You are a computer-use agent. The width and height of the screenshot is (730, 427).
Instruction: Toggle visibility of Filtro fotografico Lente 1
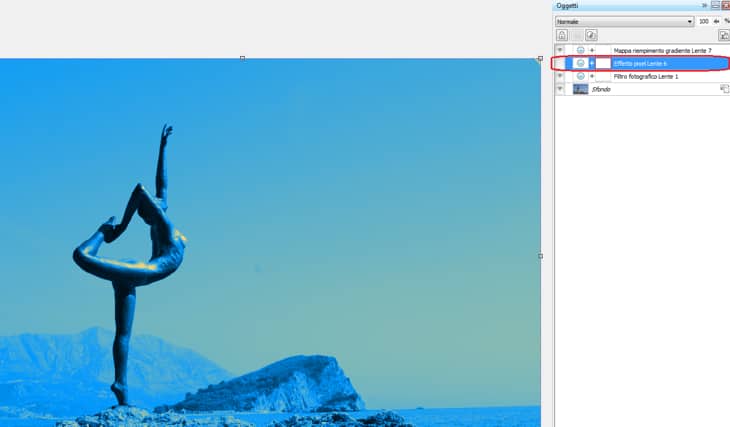click(561, 76)
